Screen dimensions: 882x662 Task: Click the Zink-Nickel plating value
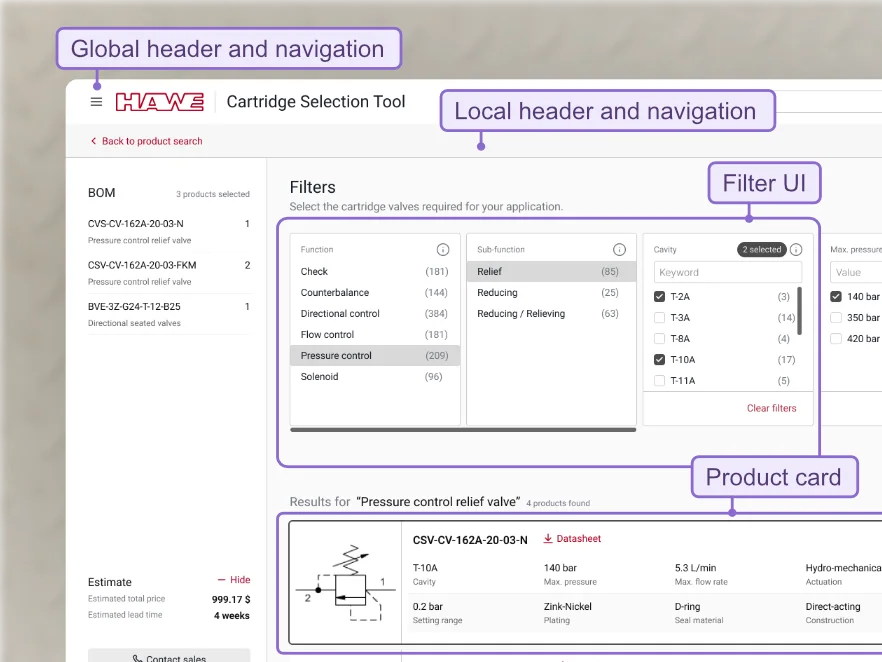pyautogui.click(x=568, y=606)
